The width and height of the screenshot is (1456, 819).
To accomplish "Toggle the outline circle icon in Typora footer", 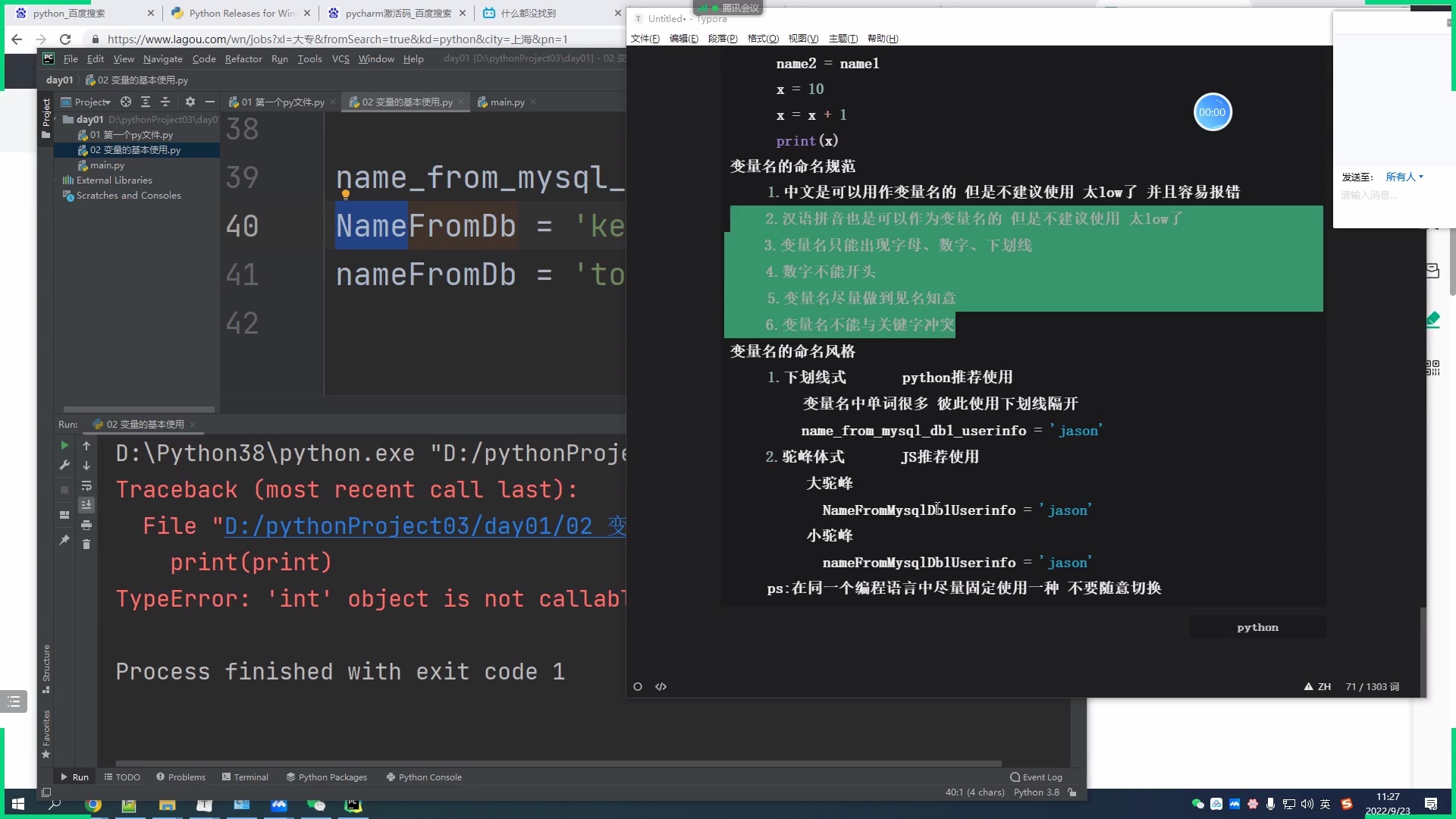I will [x=638, y=686].
